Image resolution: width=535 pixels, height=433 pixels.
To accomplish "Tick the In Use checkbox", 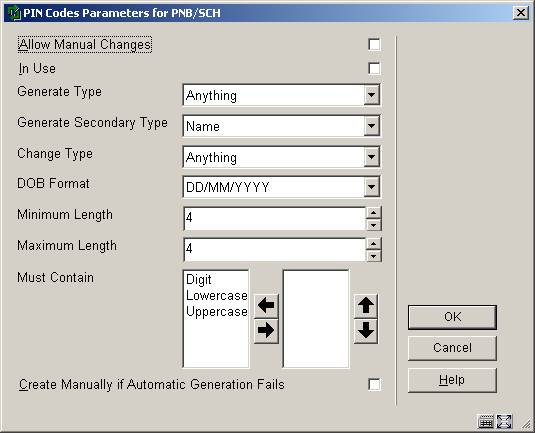I will [x=374, y=68].
